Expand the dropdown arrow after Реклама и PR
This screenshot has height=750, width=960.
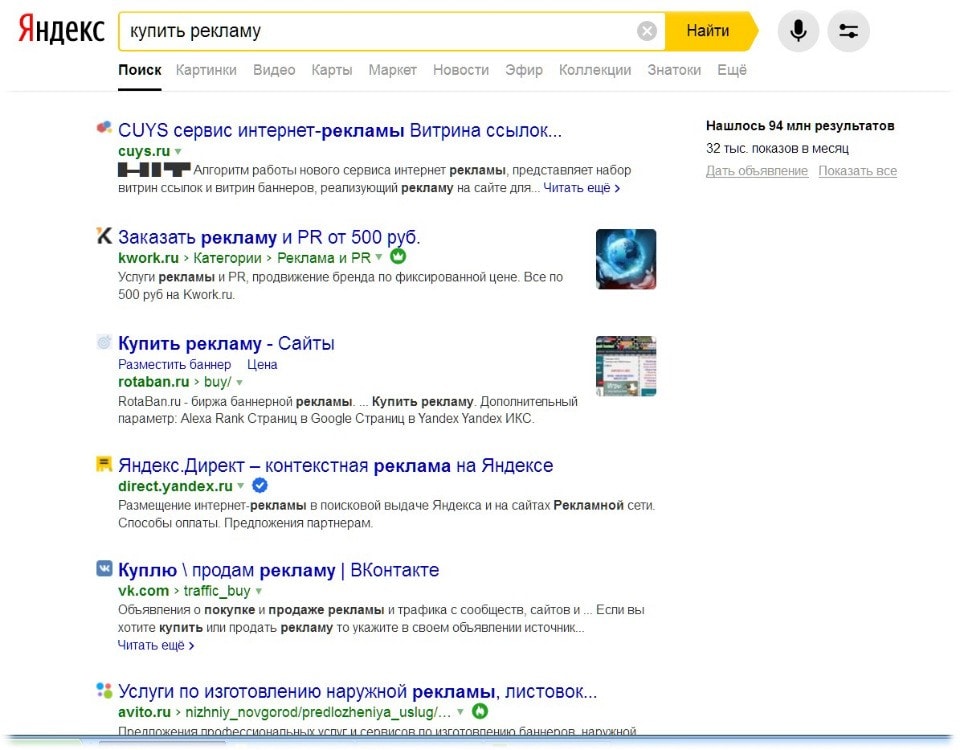click(x=378, y=257)
